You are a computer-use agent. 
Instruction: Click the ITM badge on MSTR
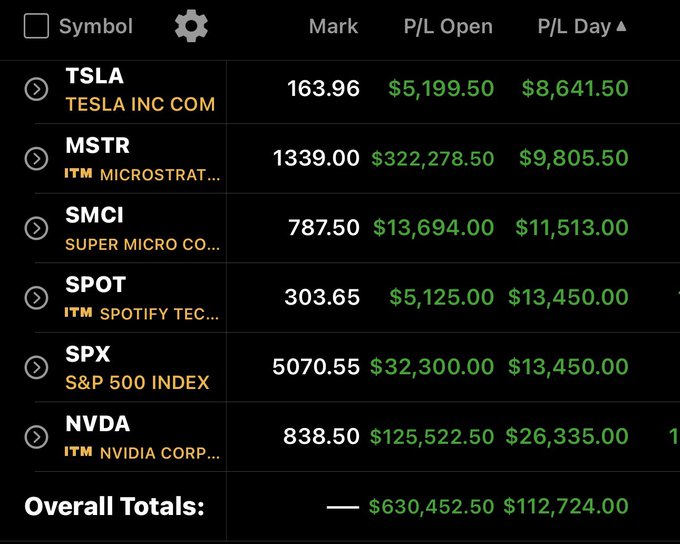click(x=78, y=174)
